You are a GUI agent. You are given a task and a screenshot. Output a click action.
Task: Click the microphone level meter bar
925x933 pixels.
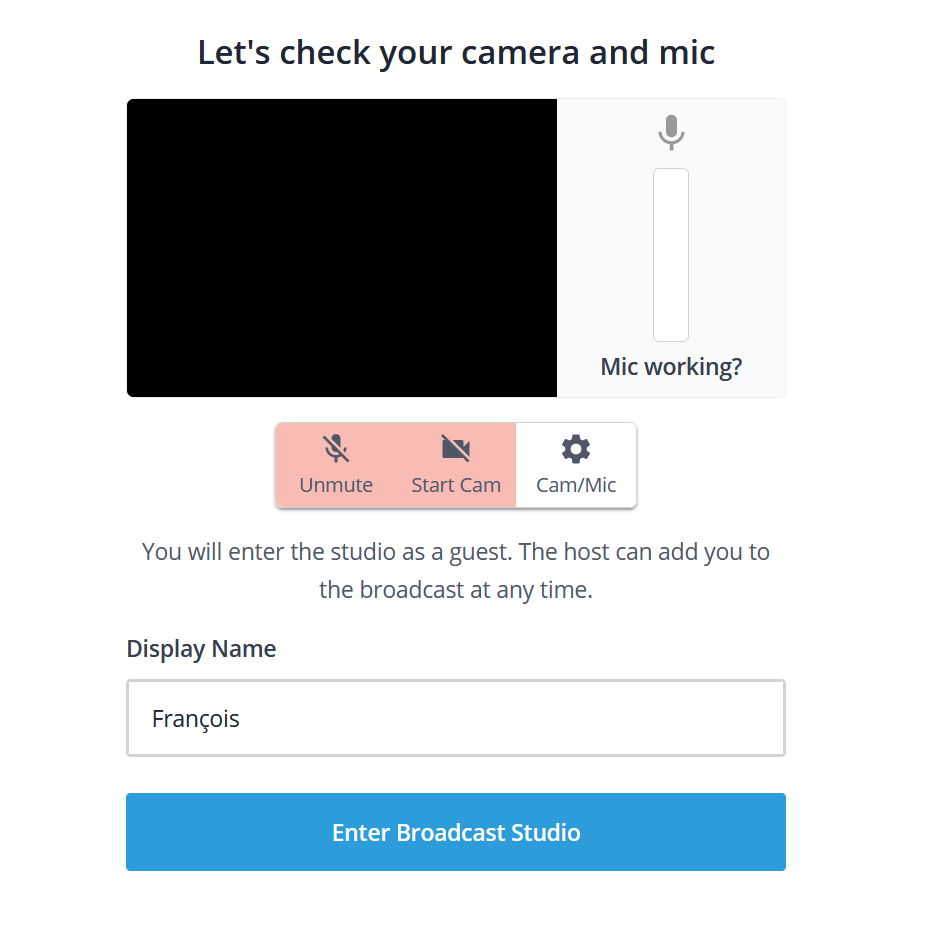(671, 255)
